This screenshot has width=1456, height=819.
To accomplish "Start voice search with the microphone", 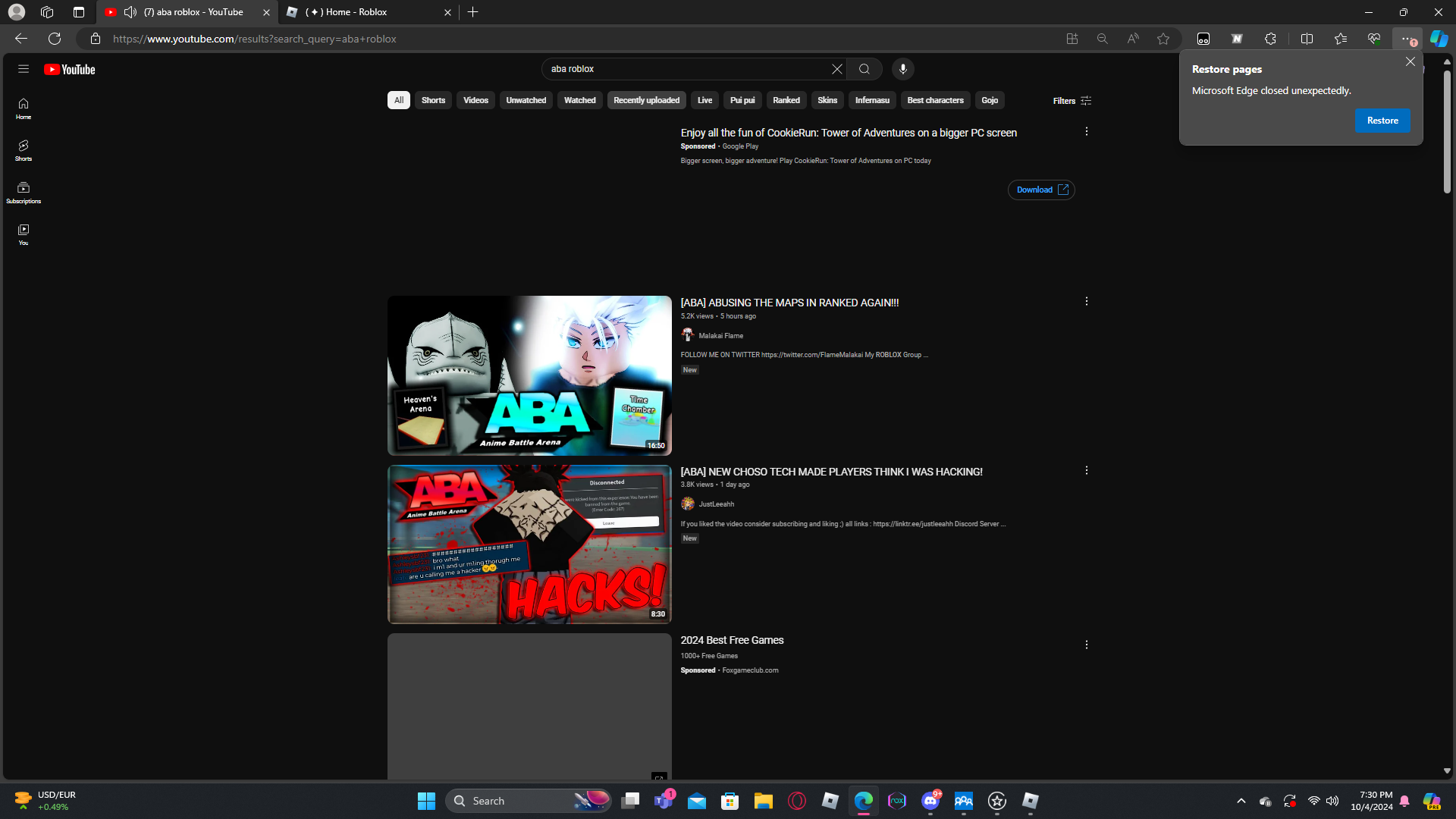I will pyautogui.click(x=902, y=69).
